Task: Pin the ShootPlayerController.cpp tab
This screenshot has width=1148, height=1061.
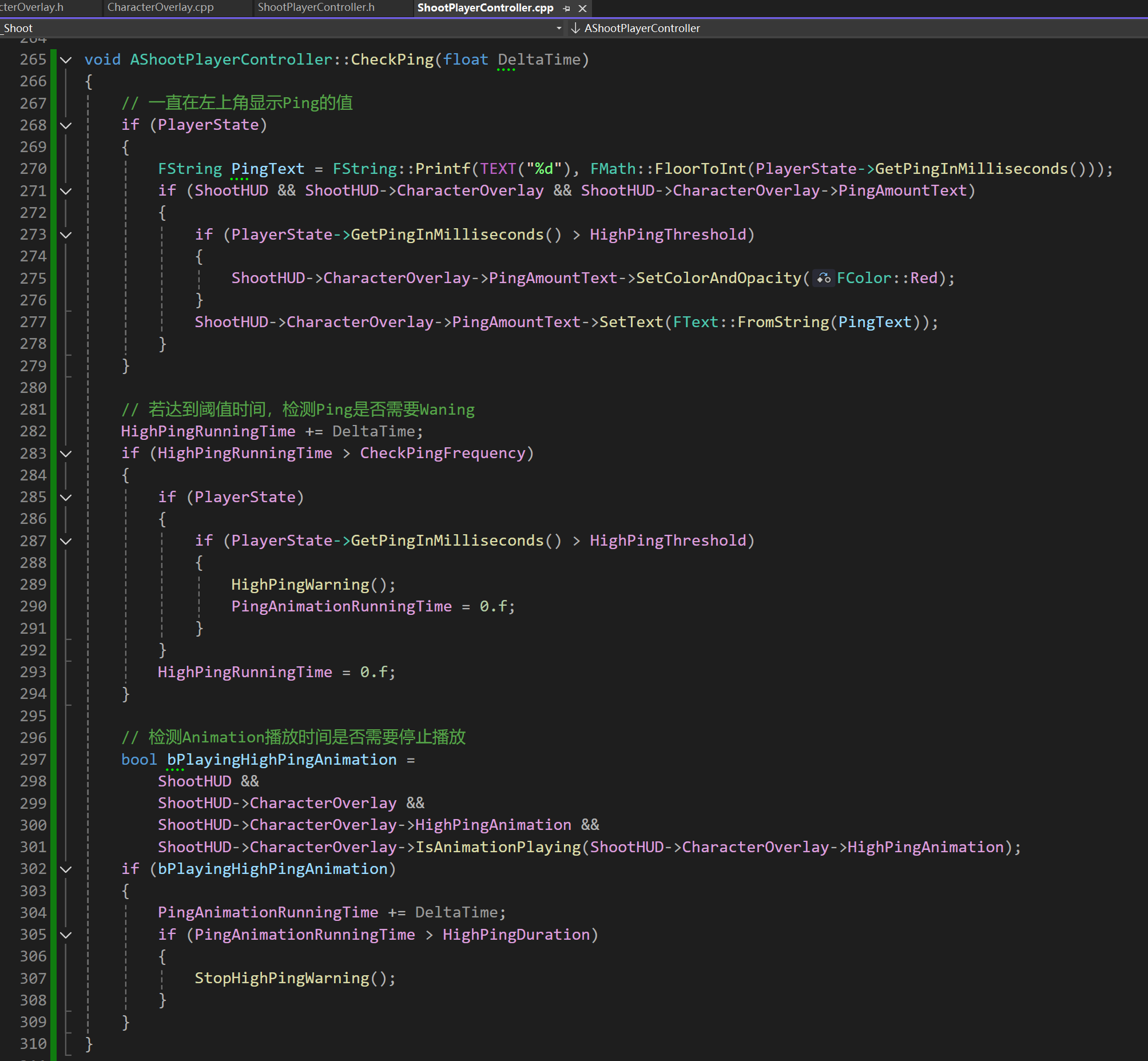Action: pos(566,8)
